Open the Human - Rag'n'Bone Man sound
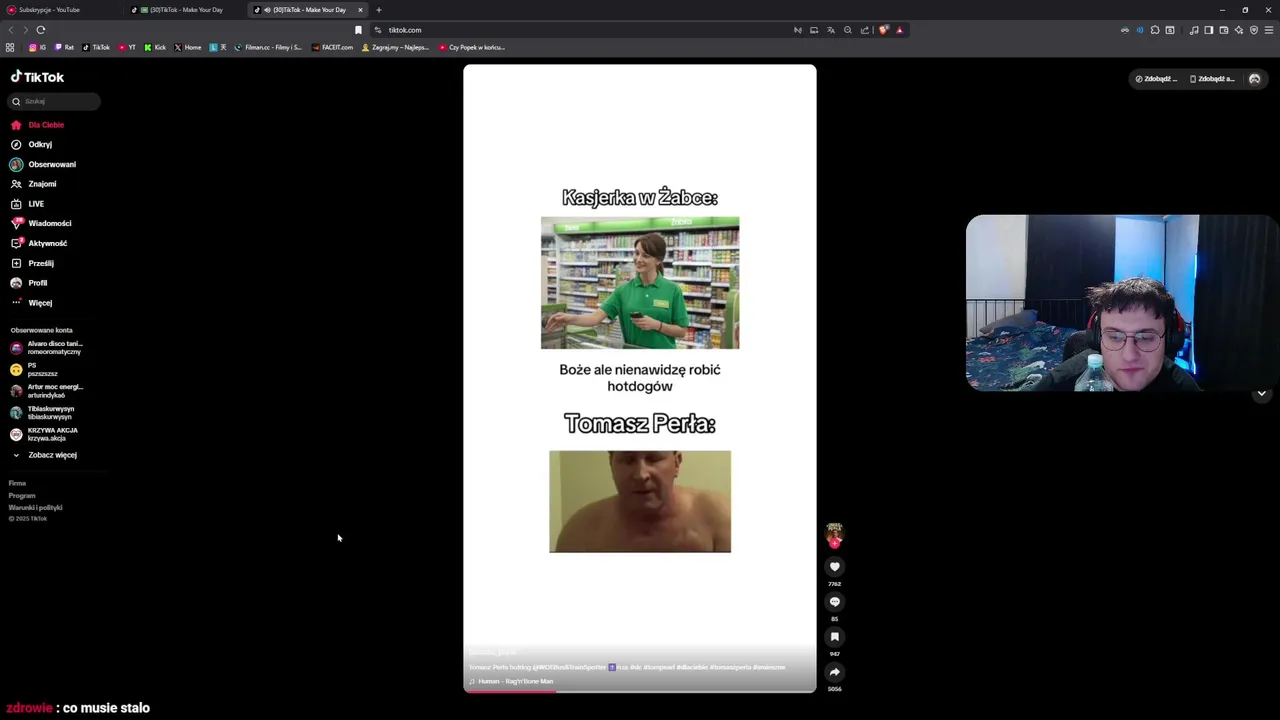The image size is (1280, 720). (x=511, y=681)
